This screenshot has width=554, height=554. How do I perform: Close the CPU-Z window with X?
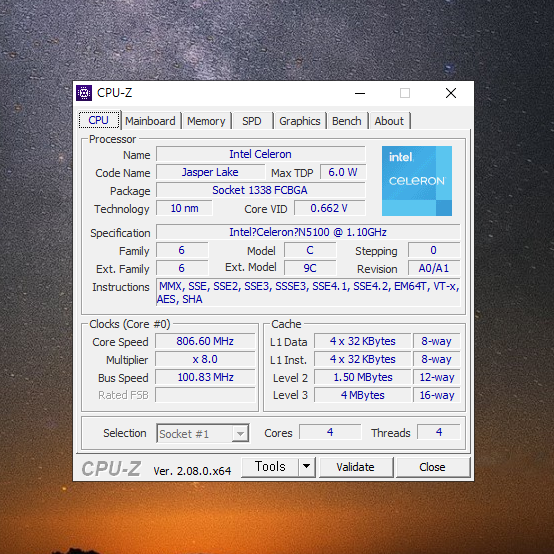coord(451,93)
